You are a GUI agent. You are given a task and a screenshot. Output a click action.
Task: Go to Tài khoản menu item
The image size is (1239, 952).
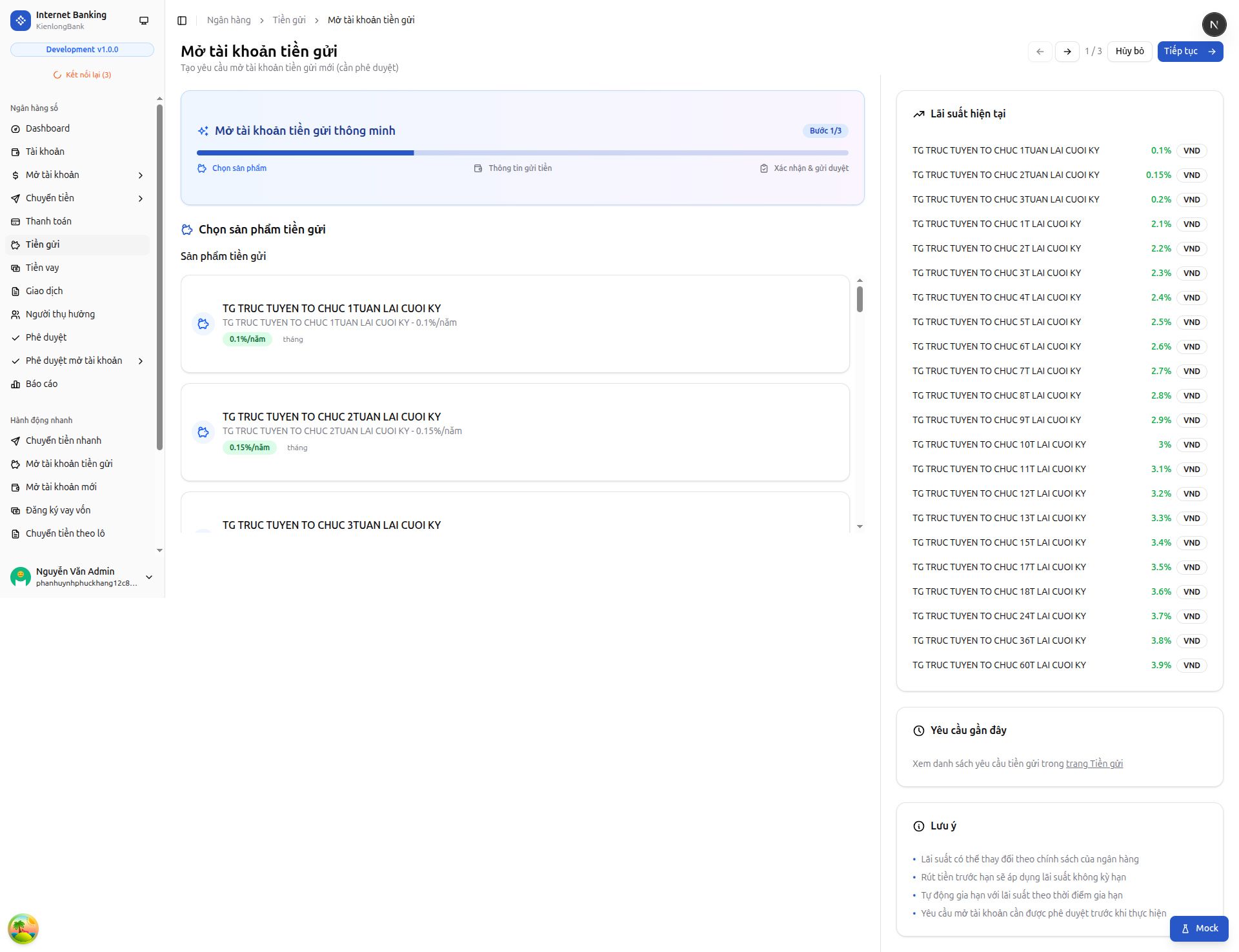click(x=77, y=152)
